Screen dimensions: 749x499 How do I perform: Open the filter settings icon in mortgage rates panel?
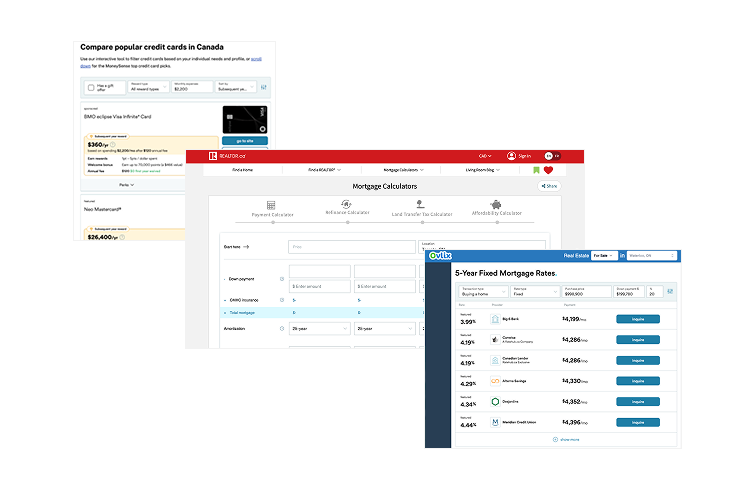point(670,291)
